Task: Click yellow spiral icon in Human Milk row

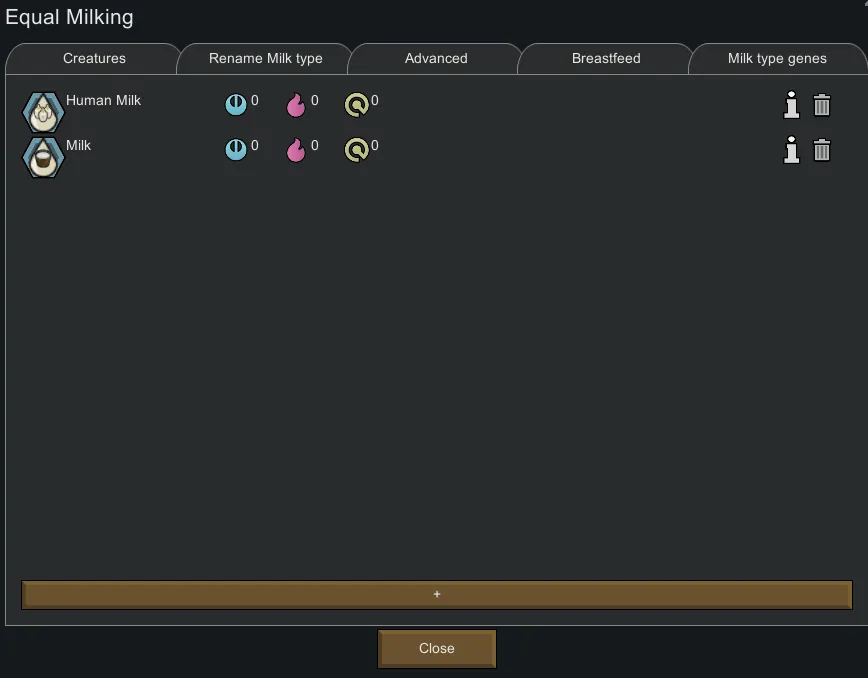Action: [356, 105]
